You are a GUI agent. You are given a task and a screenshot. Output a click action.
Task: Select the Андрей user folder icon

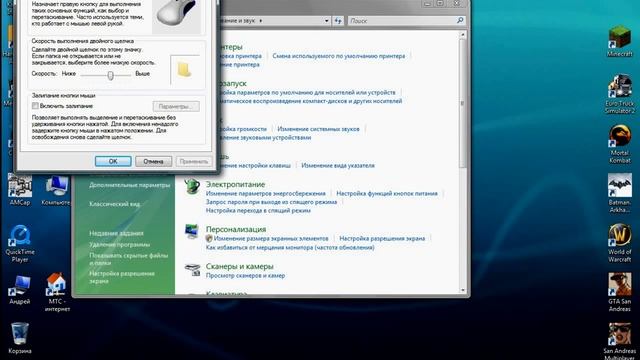(20, 290)
